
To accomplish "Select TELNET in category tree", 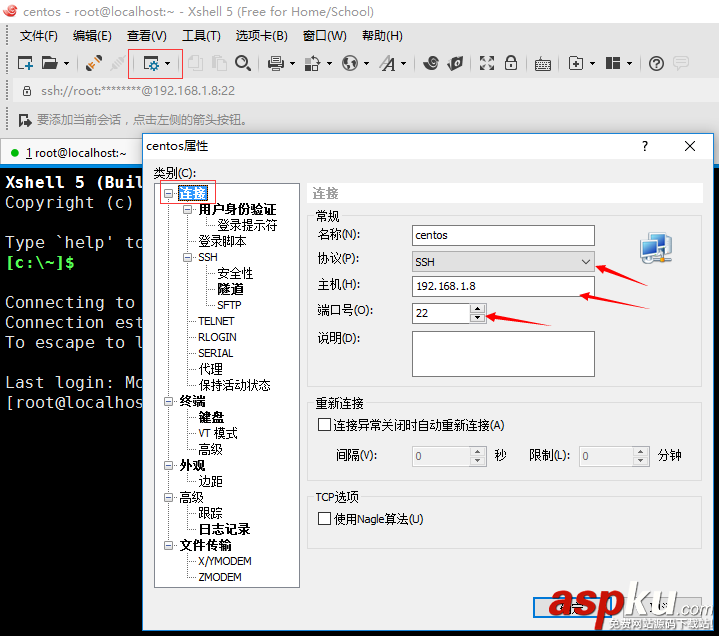I will pyautogui.click(x=216, y=321).
